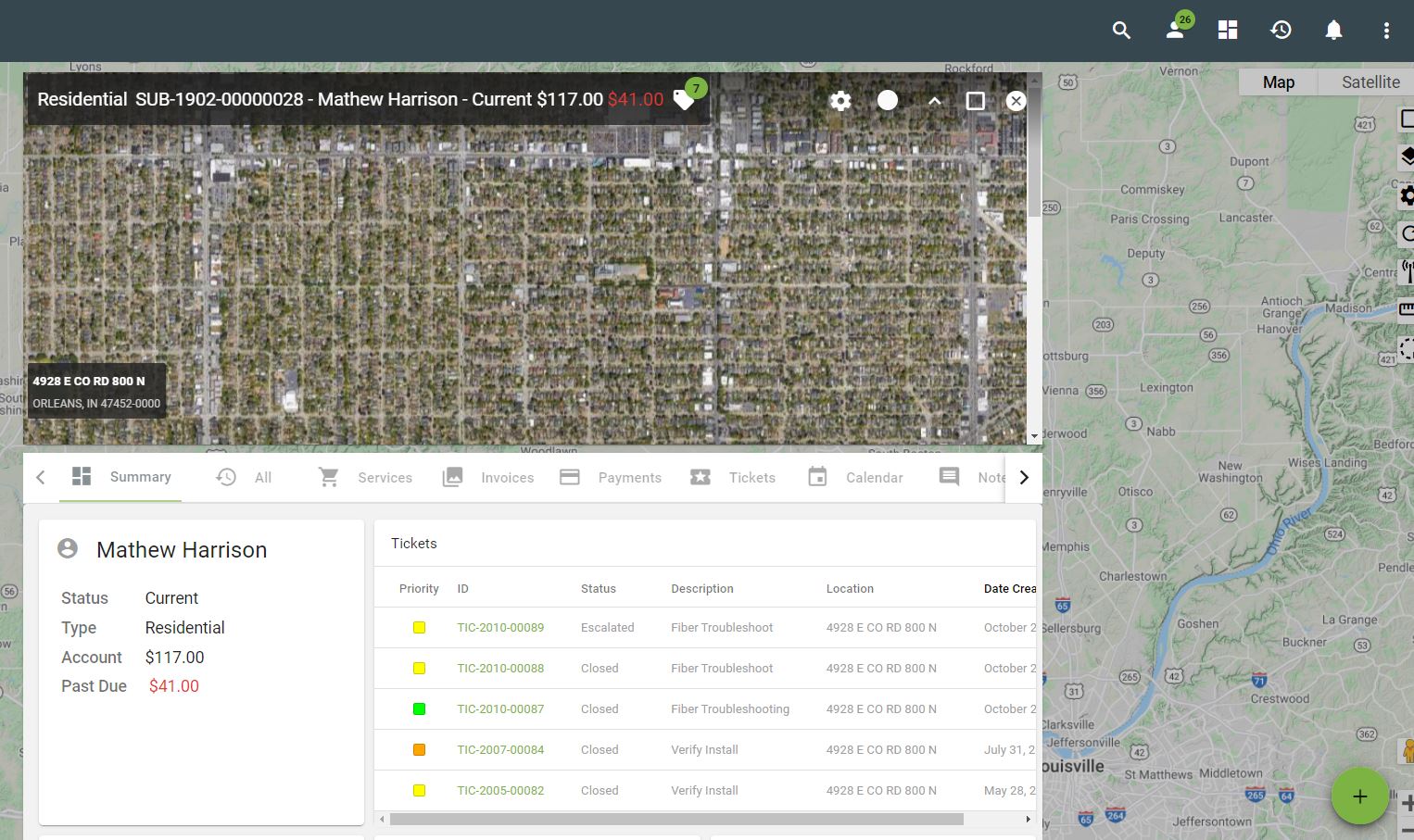Viewport: 1414px width, 840px height.
Task: Sort tickets by Date Created column
Action: click(1009, 589)
